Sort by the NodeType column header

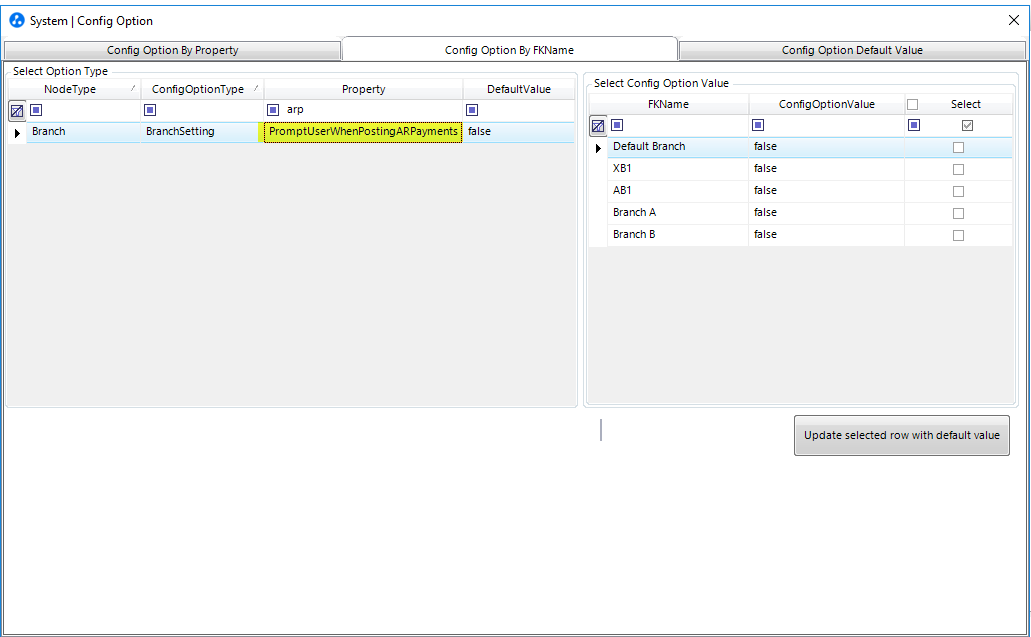[x=74, y=89]
